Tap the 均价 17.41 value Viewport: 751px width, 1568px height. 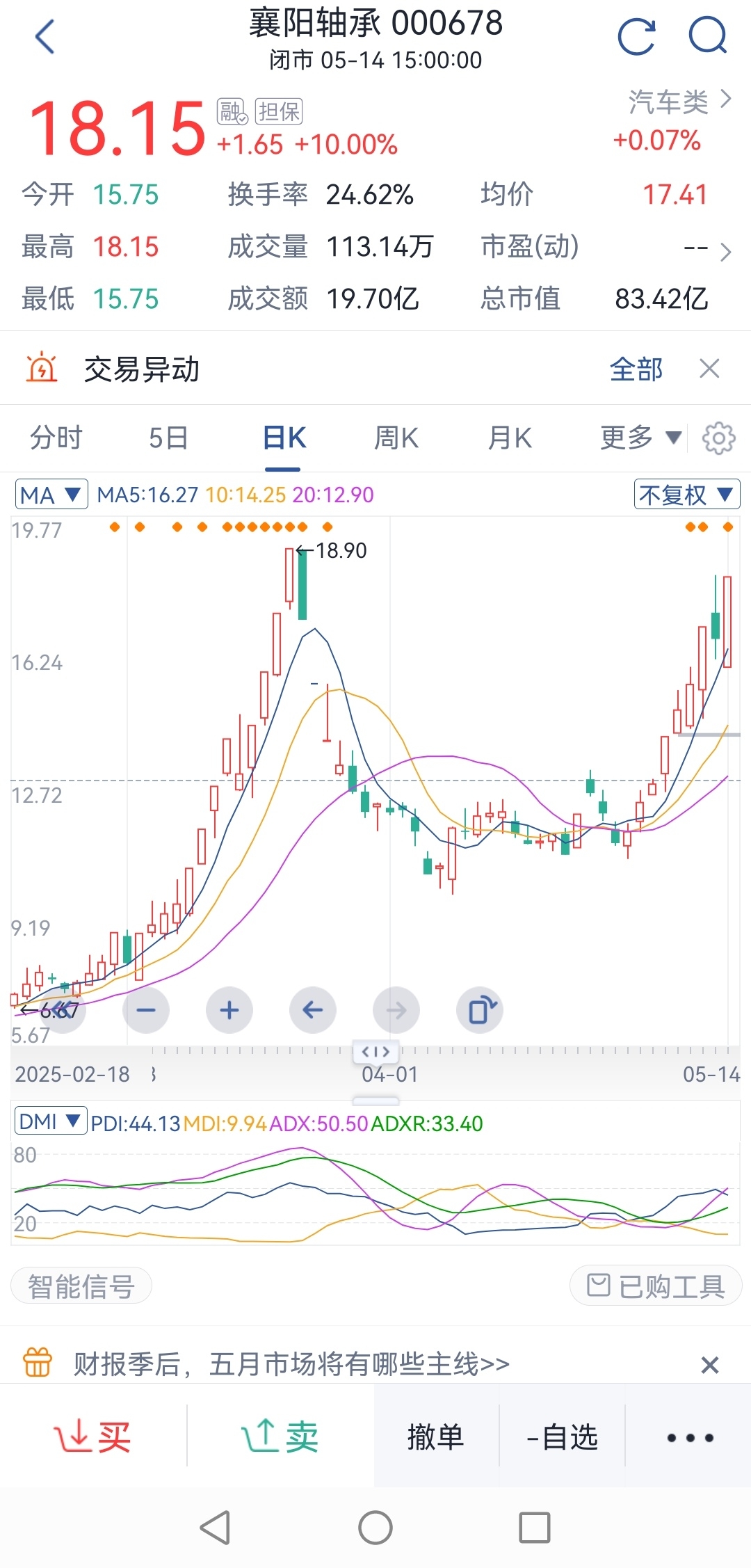tap(675, 195)
